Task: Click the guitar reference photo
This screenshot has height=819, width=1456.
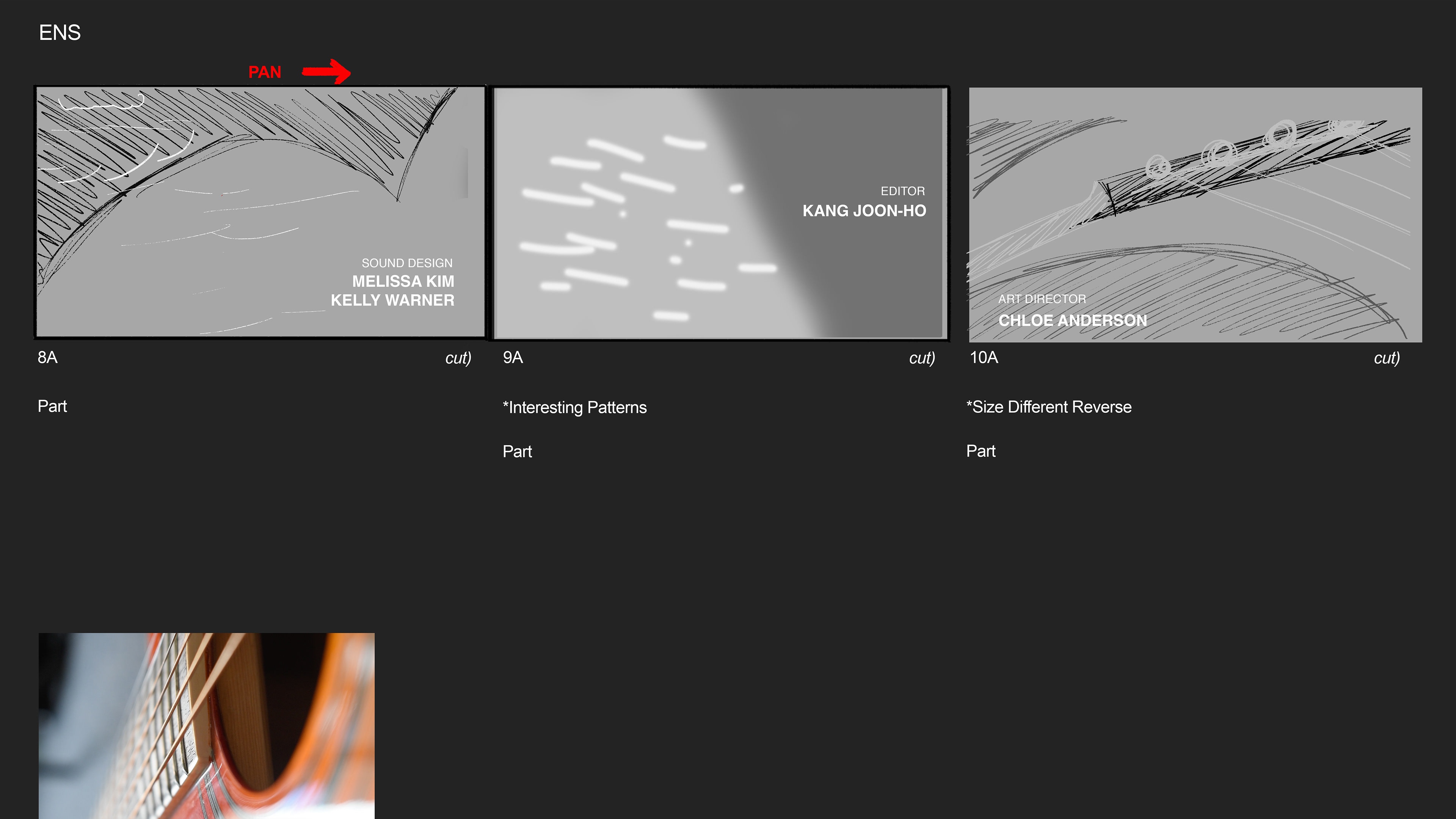Action: [x=206, y=725]
